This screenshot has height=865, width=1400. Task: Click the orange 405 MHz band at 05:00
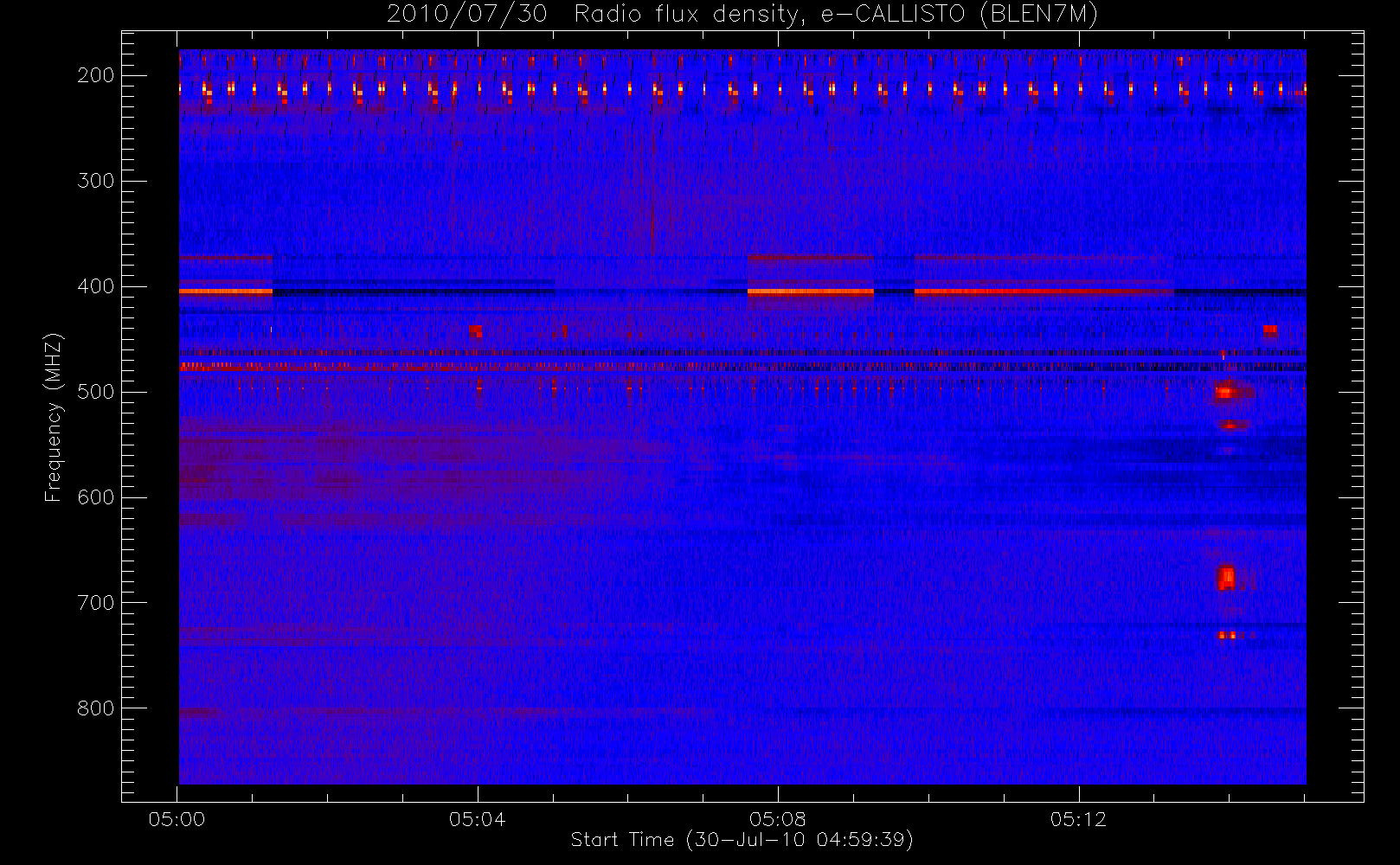click(226, 292)
